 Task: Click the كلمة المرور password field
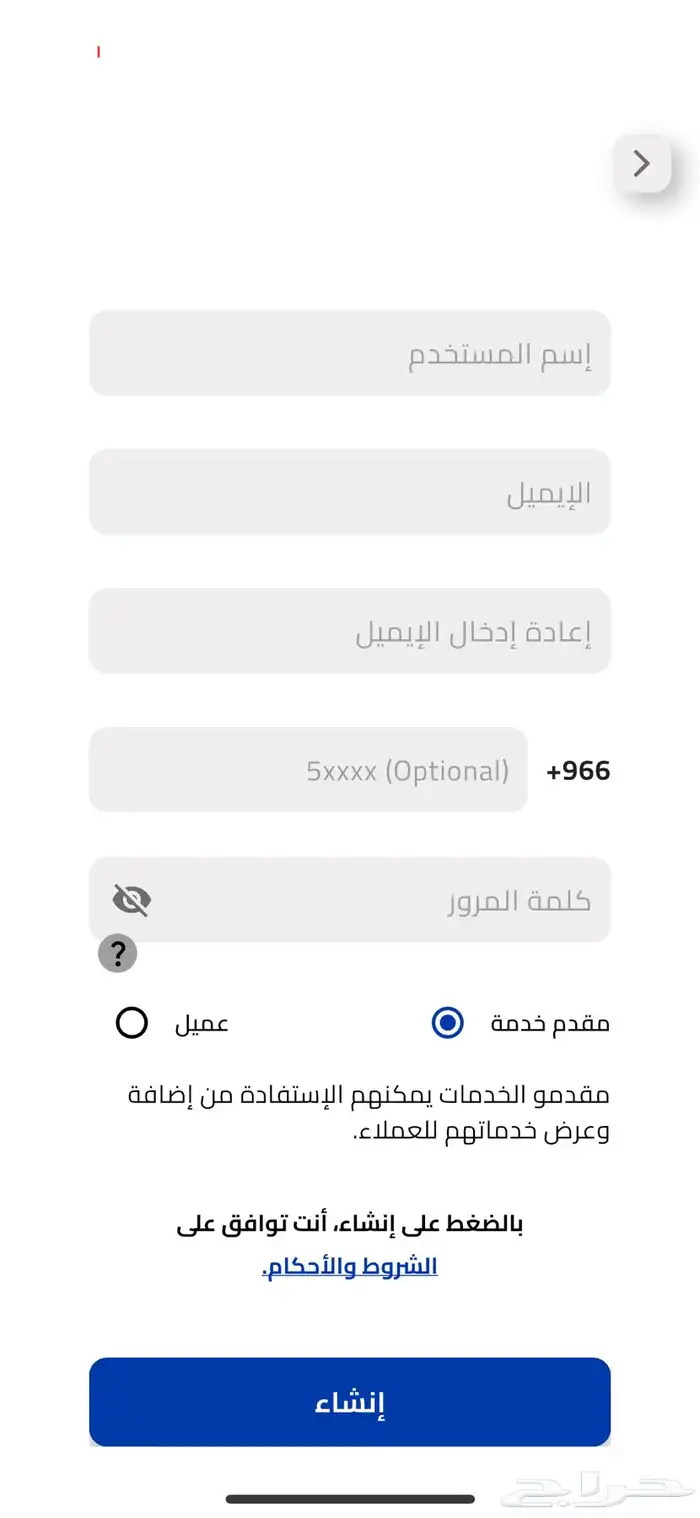[380, 900]
